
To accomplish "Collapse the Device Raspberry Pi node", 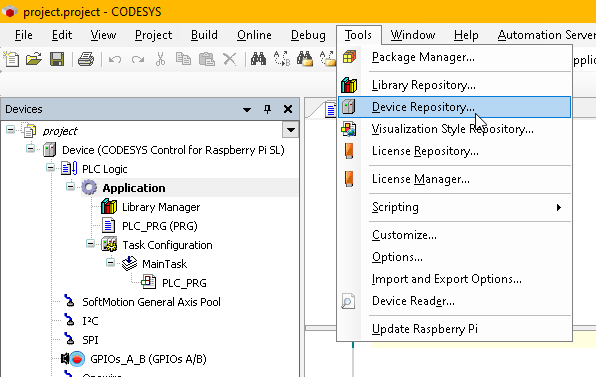I will coord(30,148).
